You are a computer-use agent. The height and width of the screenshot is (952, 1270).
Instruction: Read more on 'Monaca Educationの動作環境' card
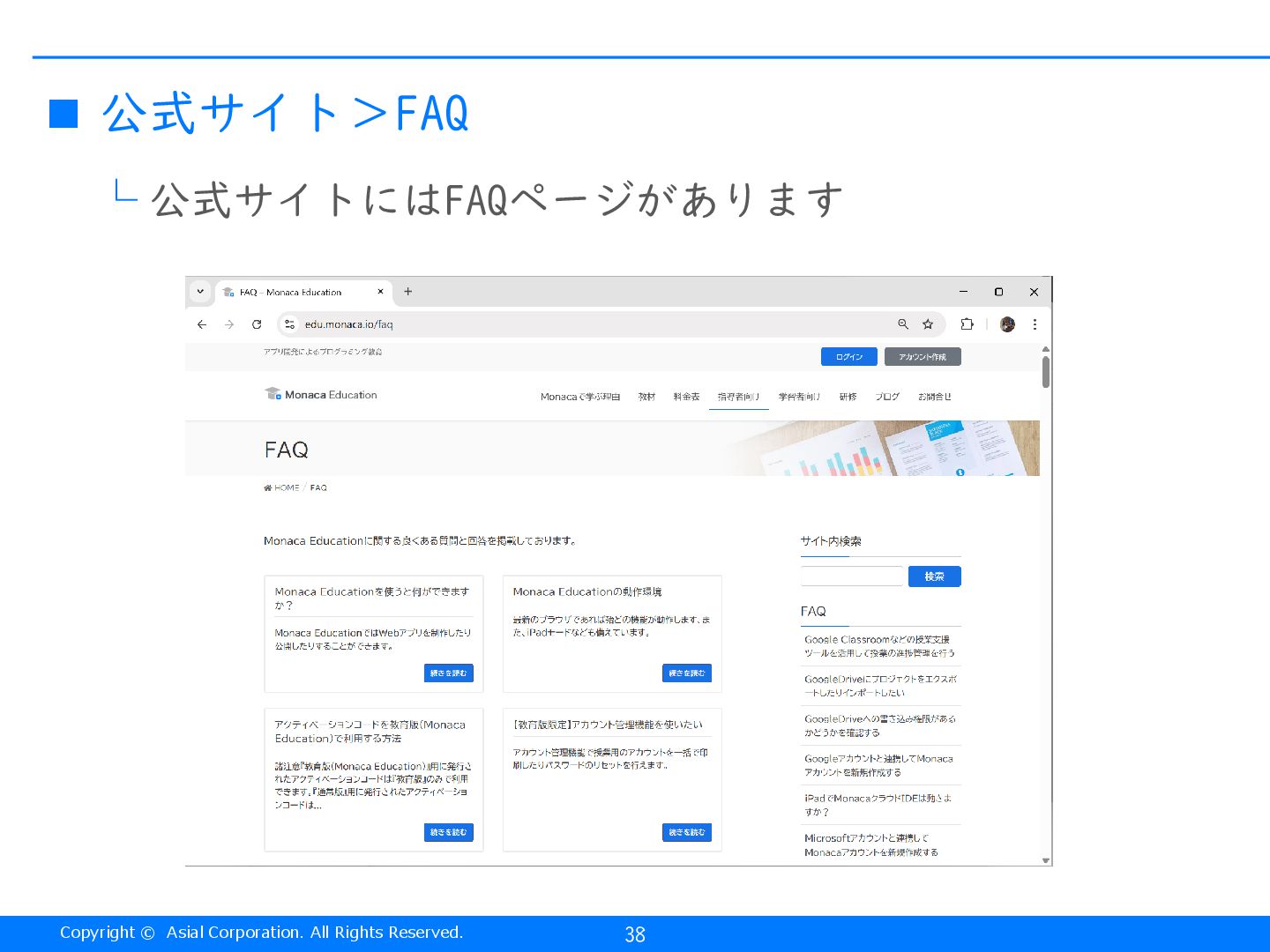point(686,673)
